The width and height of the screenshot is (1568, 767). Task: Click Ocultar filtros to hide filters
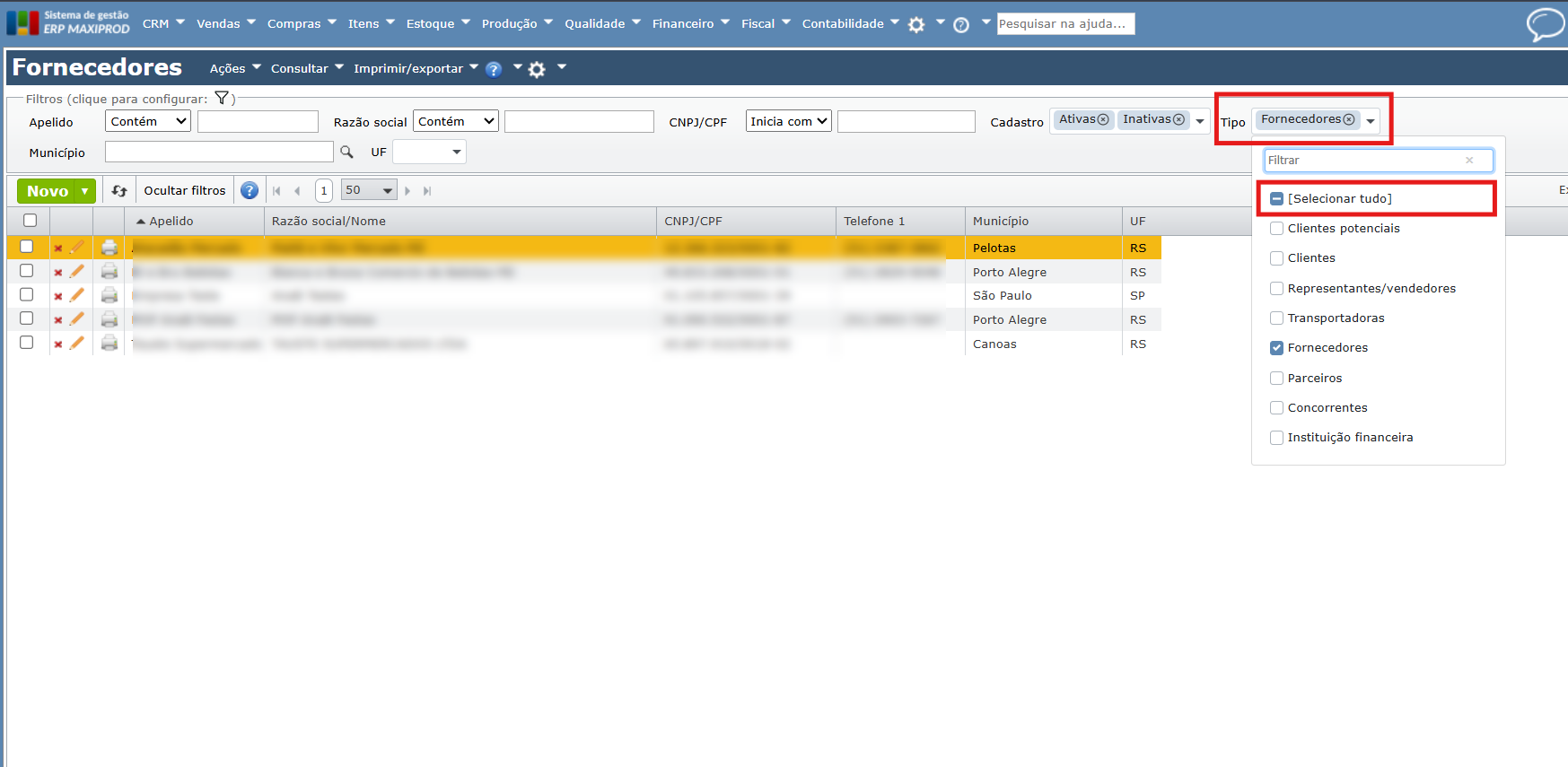click(x=185, y=191)
